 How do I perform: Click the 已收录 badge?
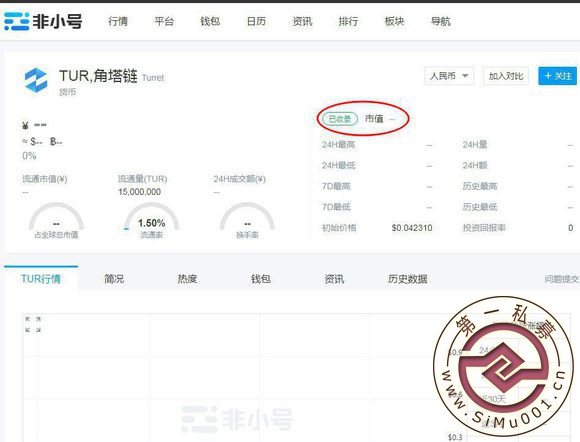340,119
